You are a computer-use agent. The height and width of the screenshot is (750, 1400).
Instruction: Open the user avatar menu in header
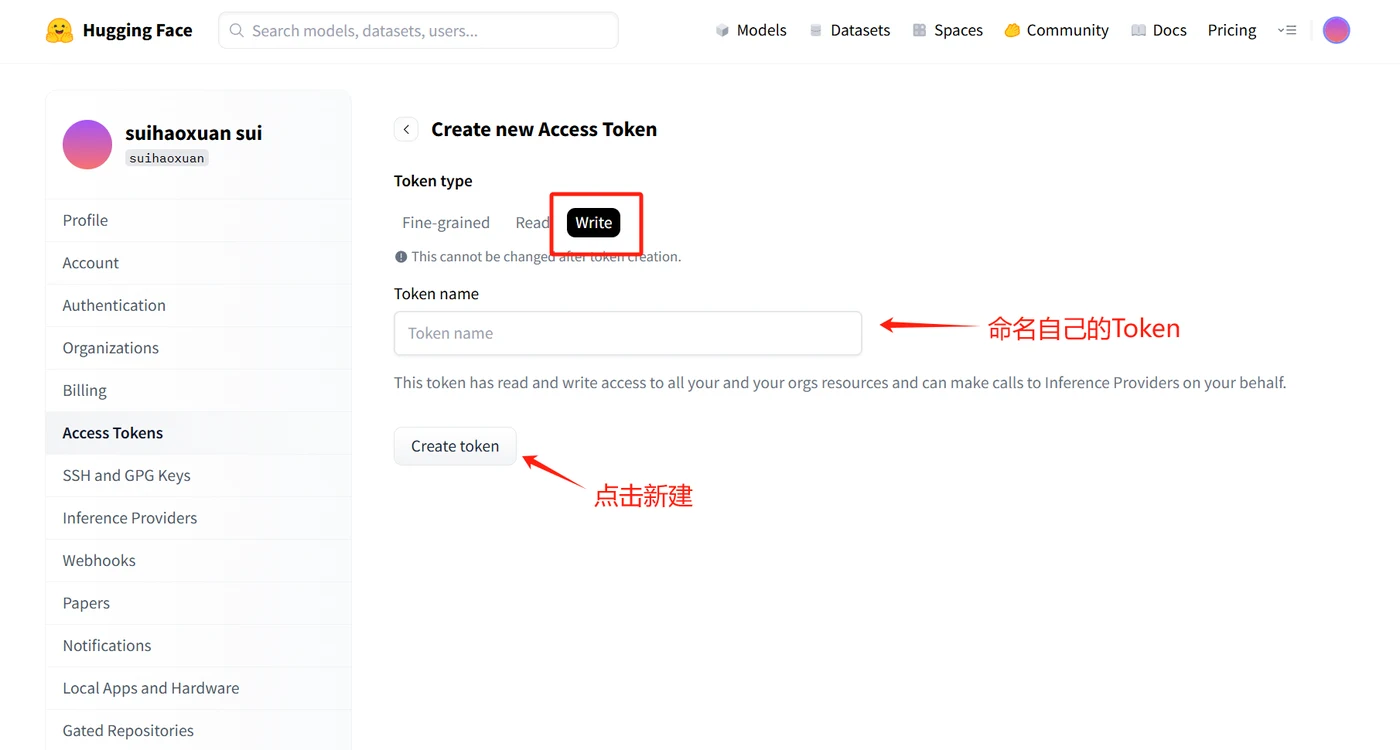pyautogui.click(x=1336, y=30)
